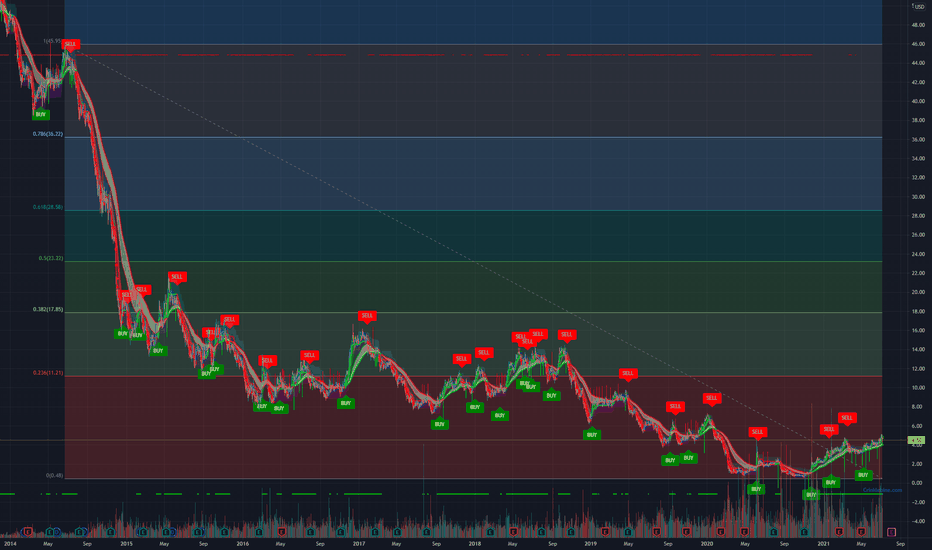Select the BUY signal at start of 2019
Image resolution: width=932 pixels, height=550 pixels.
coord(592,435)
